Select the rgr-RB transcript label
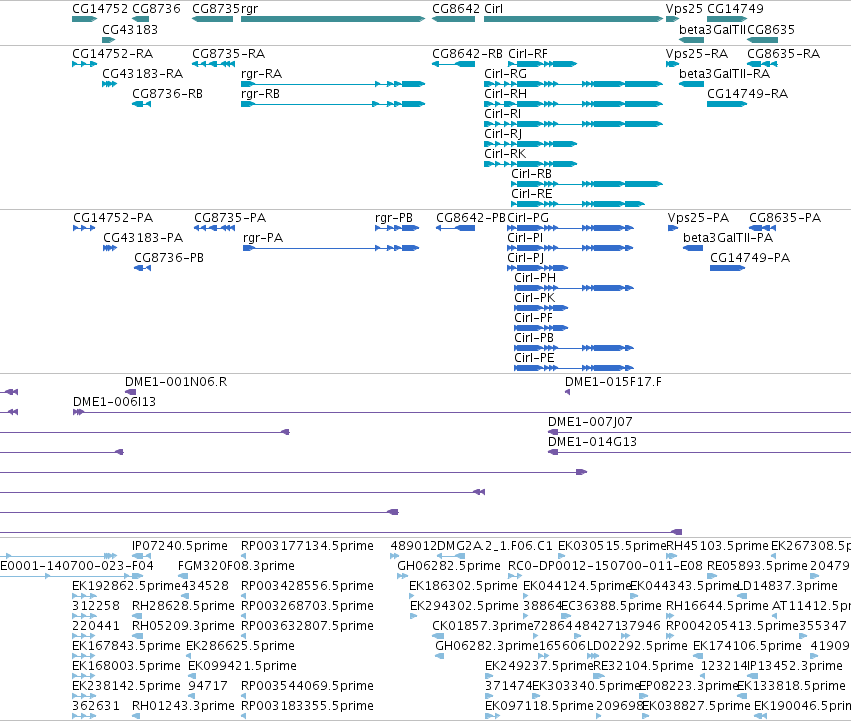851x721 pixels. pyautogui.click(x=261, y=94)
